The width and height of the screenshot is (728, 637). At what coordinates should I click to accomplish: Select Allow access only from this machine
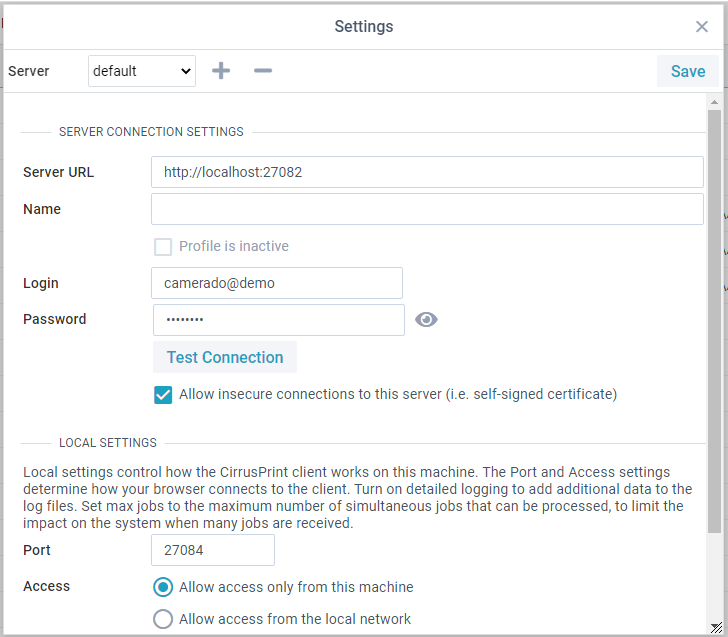[163, 587]
